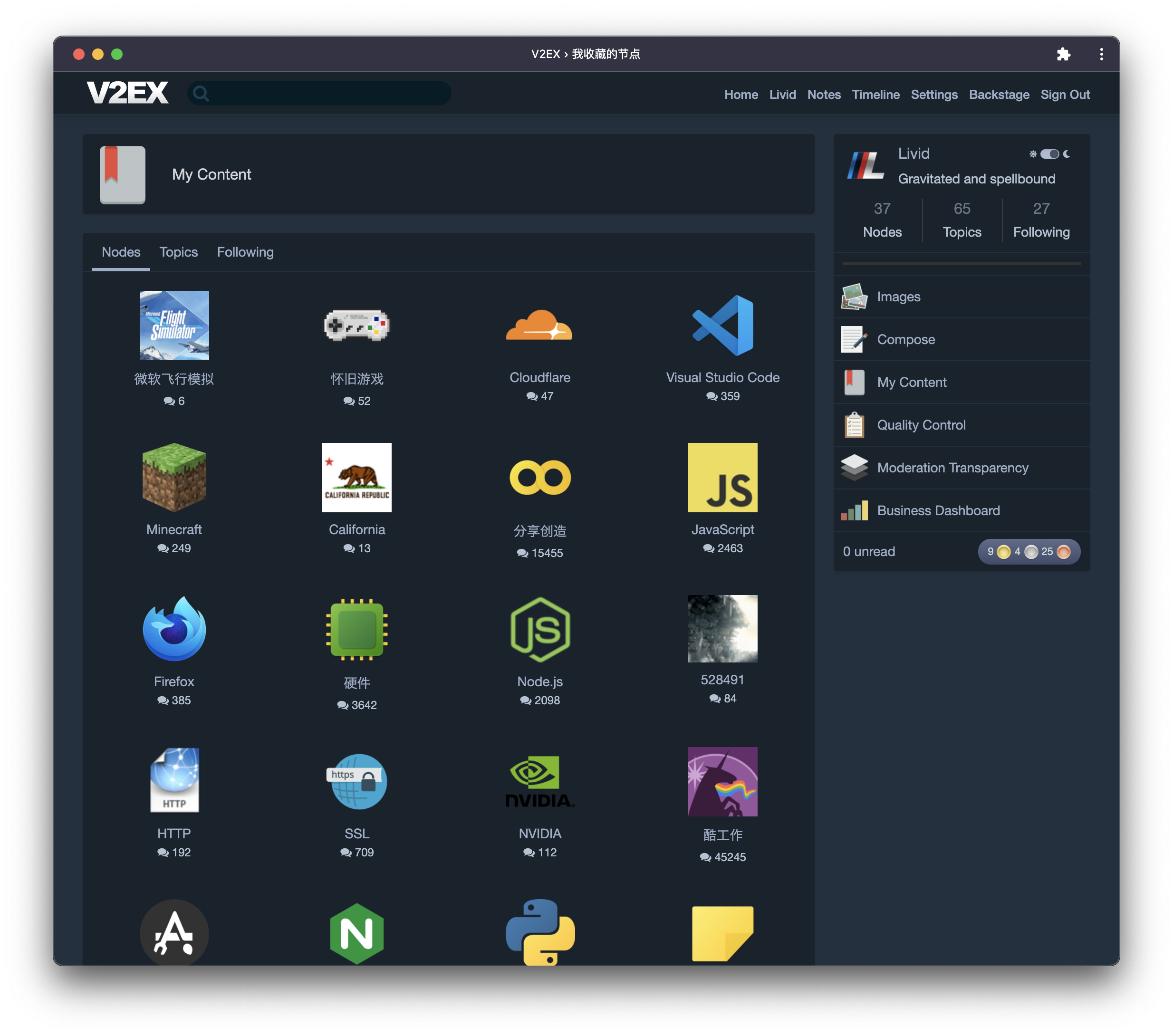Click the Cloudflare node name text
The width and height of the screenshot is (1173, 1036).
point(539,377)
